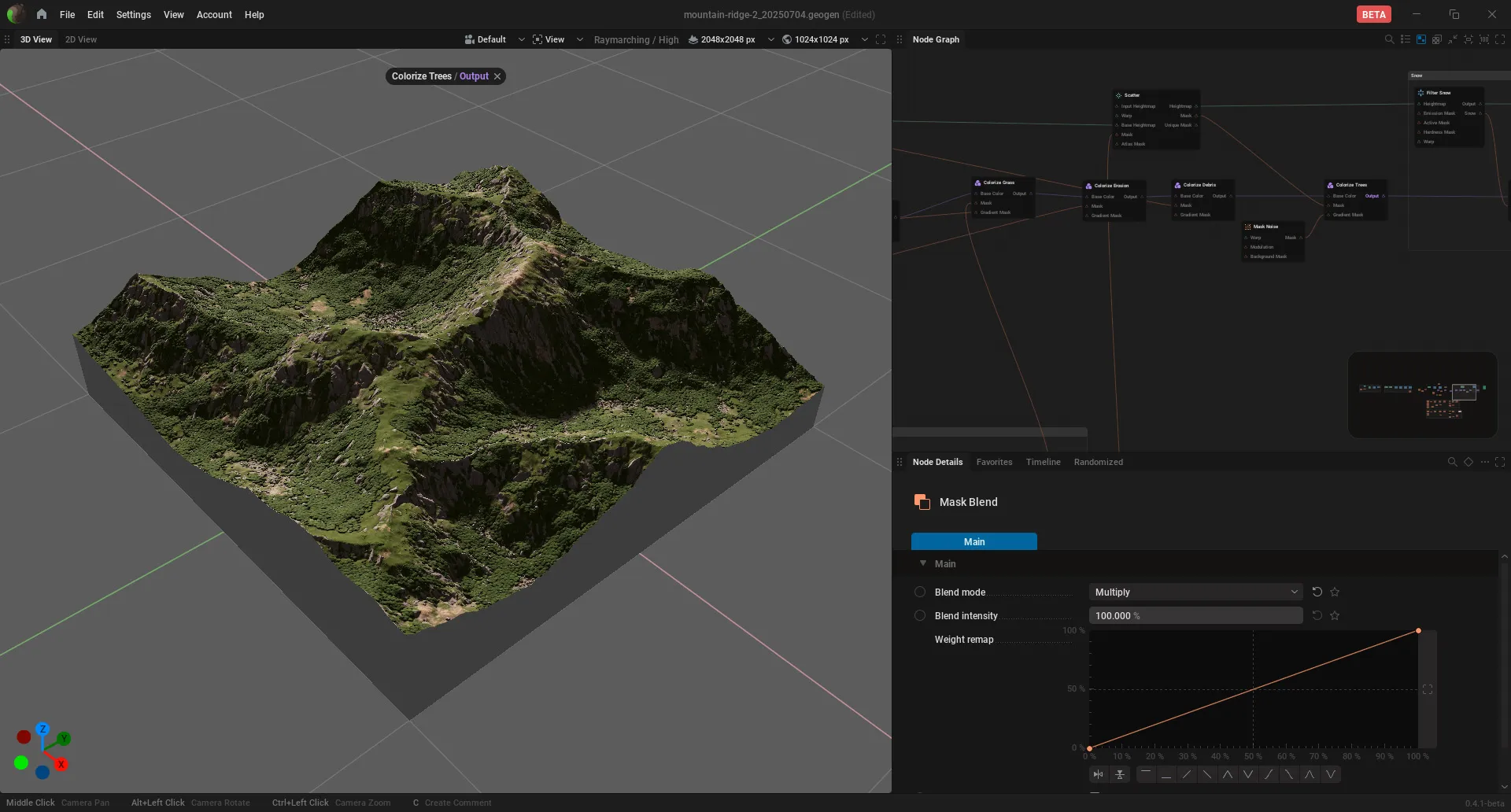Close the Colorize Trees output preview tag

(497, 76)
